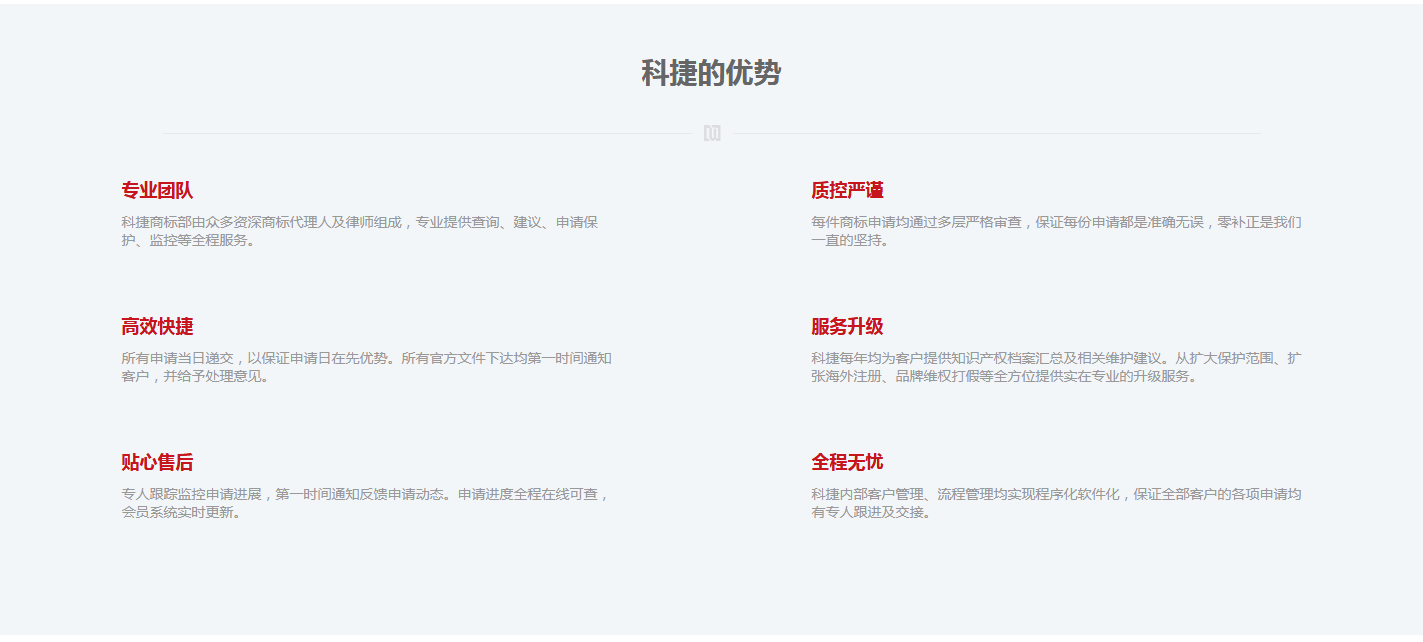Screen dimensions: 1423x642
Task: Open the 高效快捷 heading
Action: click(157, 326)
